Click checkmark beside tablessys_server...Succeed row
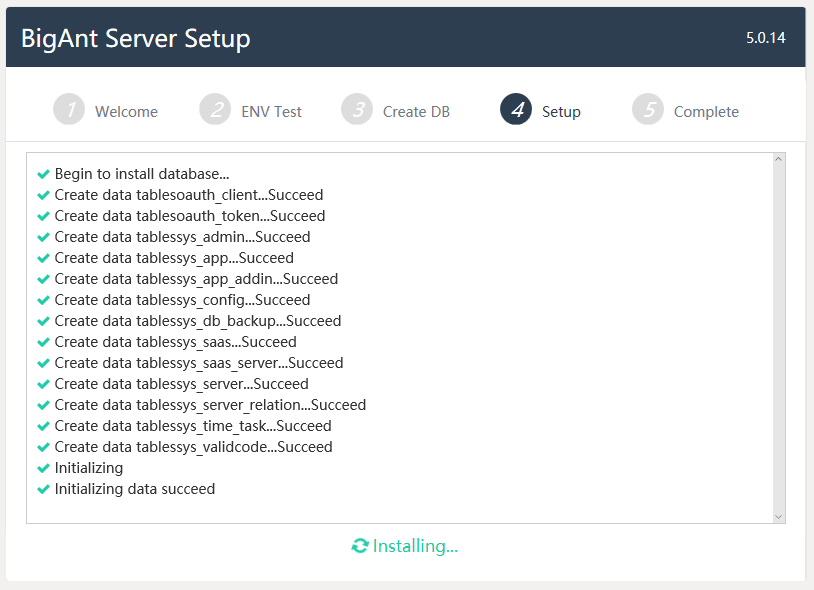The image size is (814, 590). [x=44, y=384]
